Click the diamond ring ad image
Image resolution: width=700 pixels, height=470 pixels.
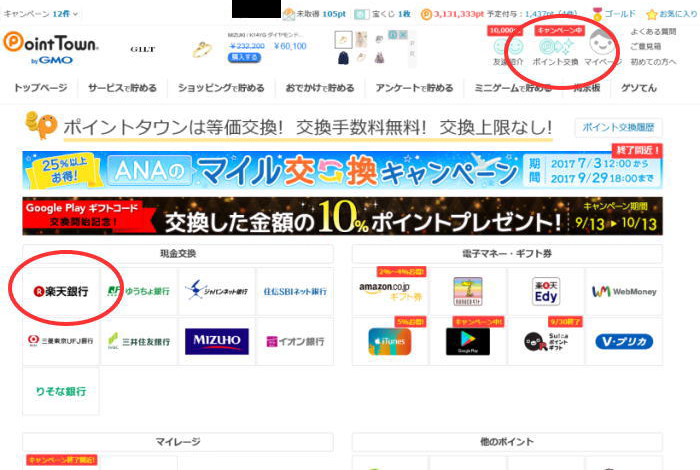click(x=202, y=49)
